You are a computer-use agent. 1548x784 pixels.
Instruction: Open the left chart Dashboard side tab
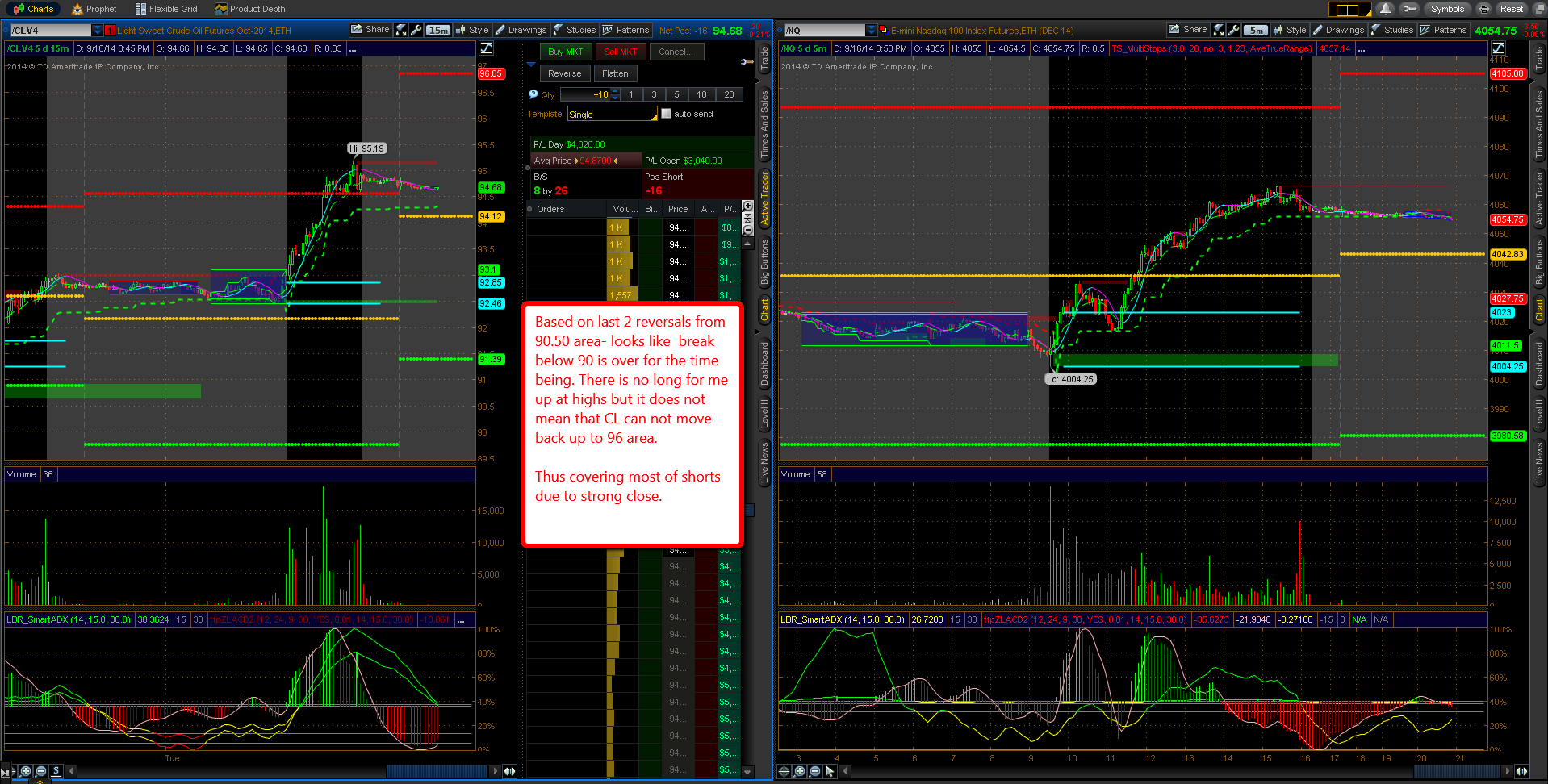pos(764,364)
